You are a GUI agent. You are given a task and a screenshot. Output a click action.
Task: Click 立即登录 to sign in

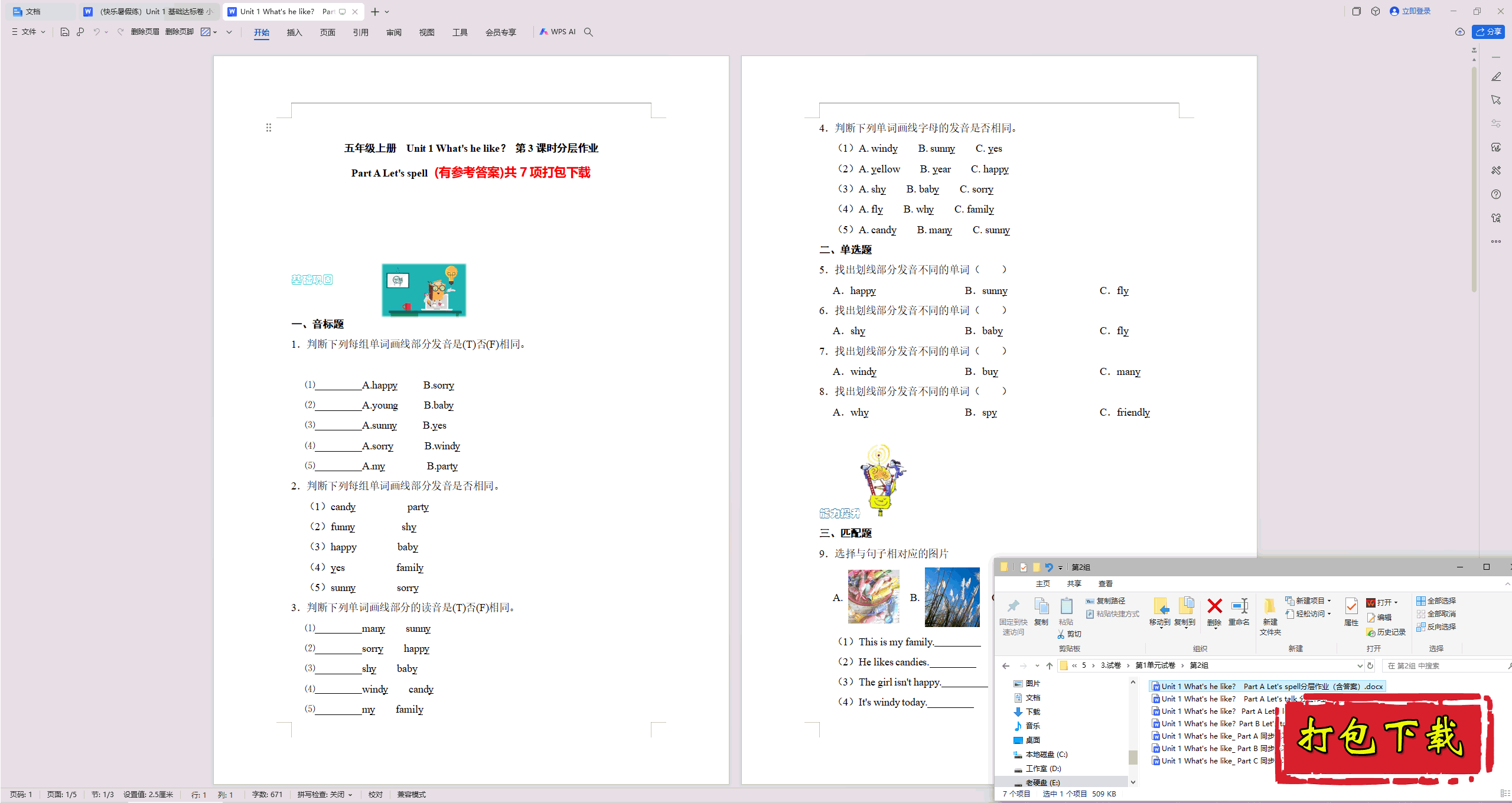coord(1410,11)
